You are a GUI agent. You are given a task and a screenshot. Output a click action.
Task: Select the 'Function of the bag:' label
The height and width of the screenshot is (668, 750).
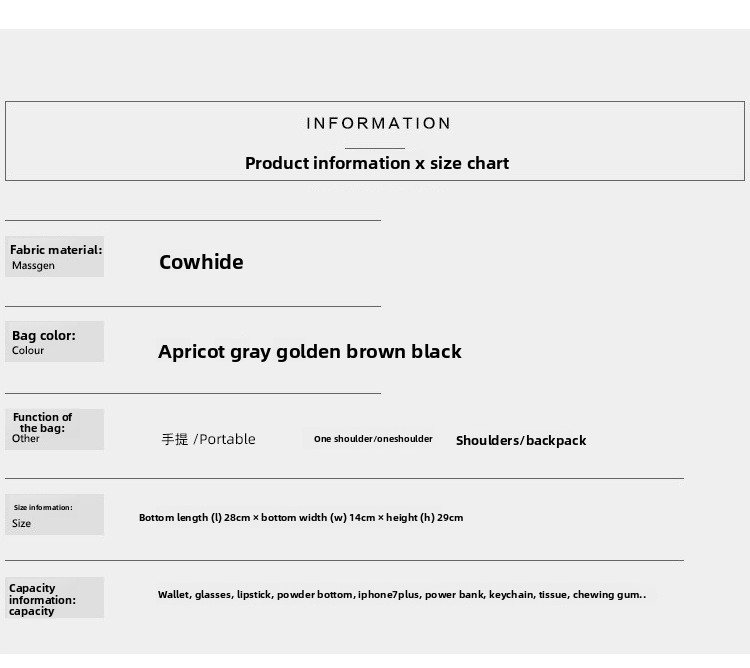click(x=42, y=423)
